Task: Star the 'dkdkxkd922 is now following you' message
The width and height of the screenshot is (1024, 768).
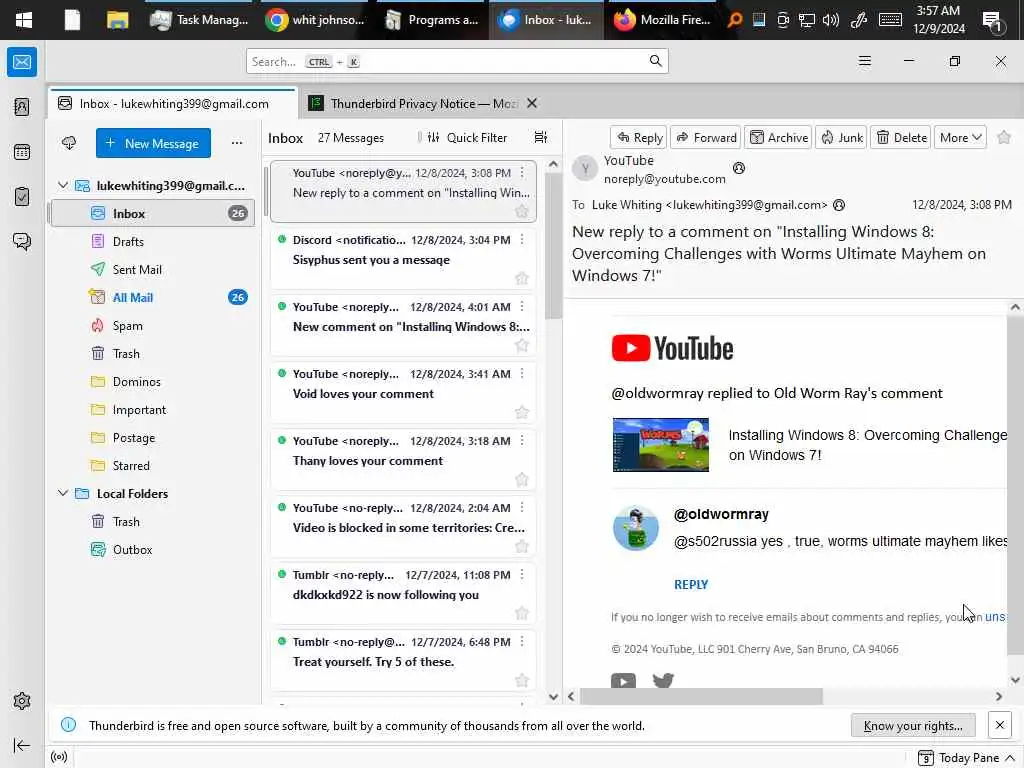Action: (521, 613)
